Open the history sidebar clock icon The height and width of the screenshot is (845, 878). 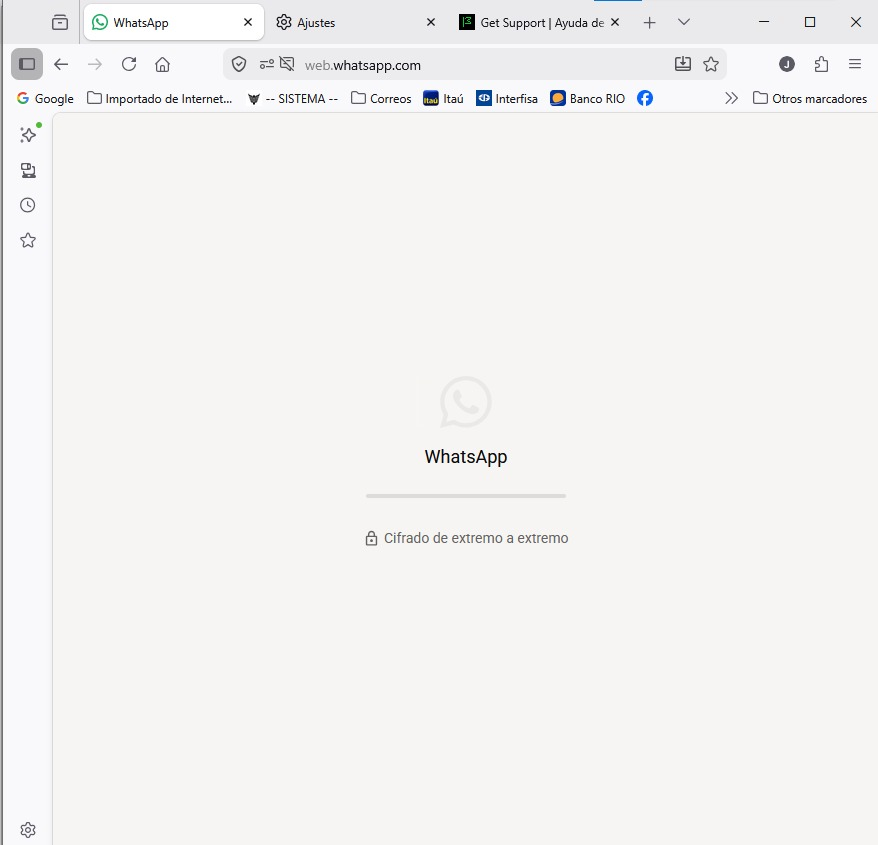(x=28, y=205)
